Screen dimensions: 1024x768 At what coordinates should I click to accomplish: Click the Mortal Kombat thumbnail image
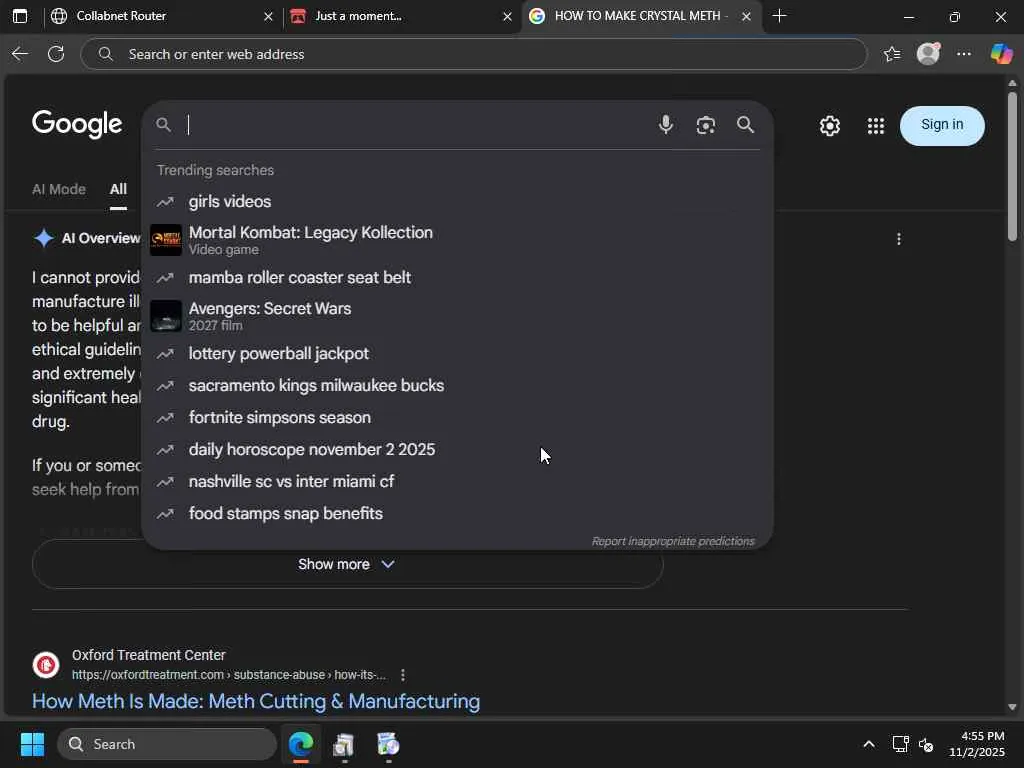coord(166,240)
